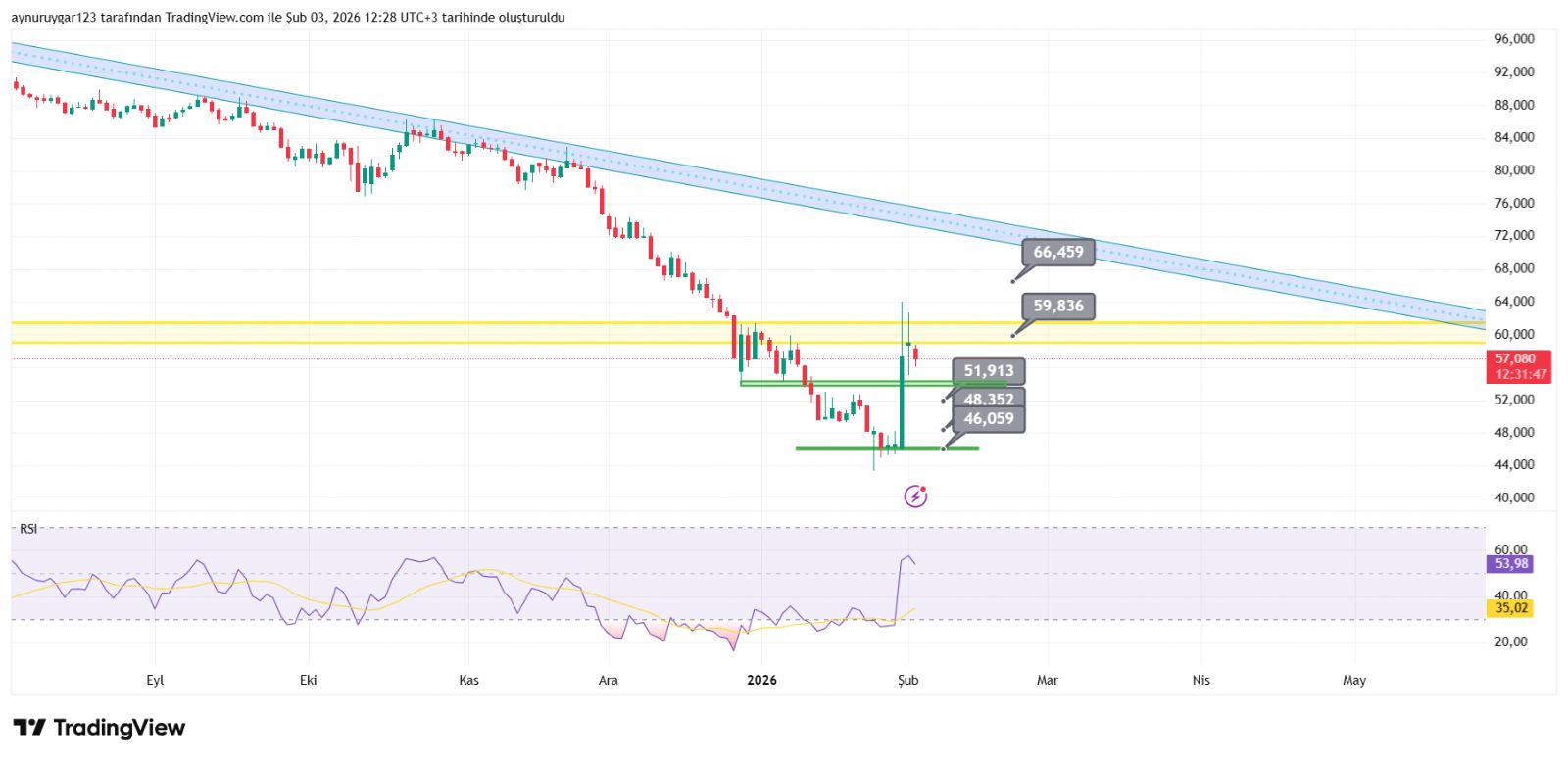Image resolution: width=1568 pixels, height=760 pixels.
Task: Select the 46,059 callout label
Action: pyautogui.click(x=988, y=419)
